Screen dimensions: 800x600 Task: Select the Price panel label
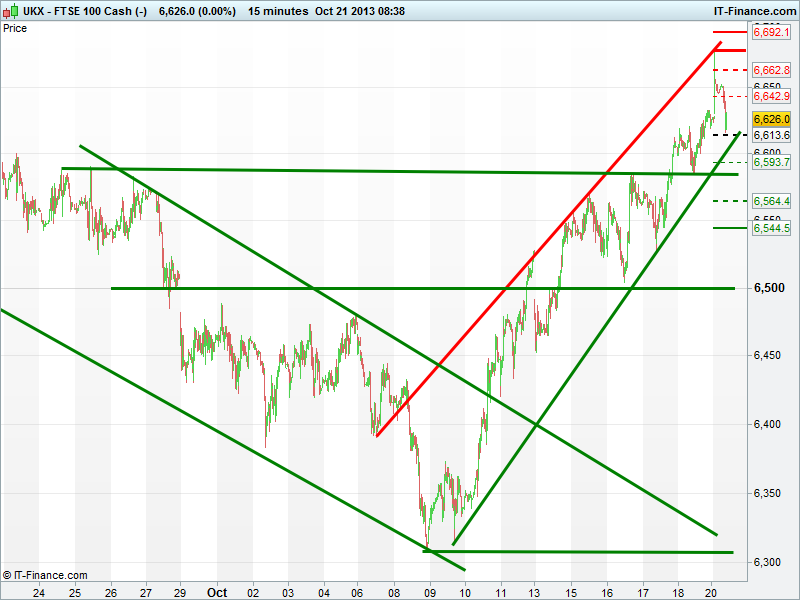(15, 28)
